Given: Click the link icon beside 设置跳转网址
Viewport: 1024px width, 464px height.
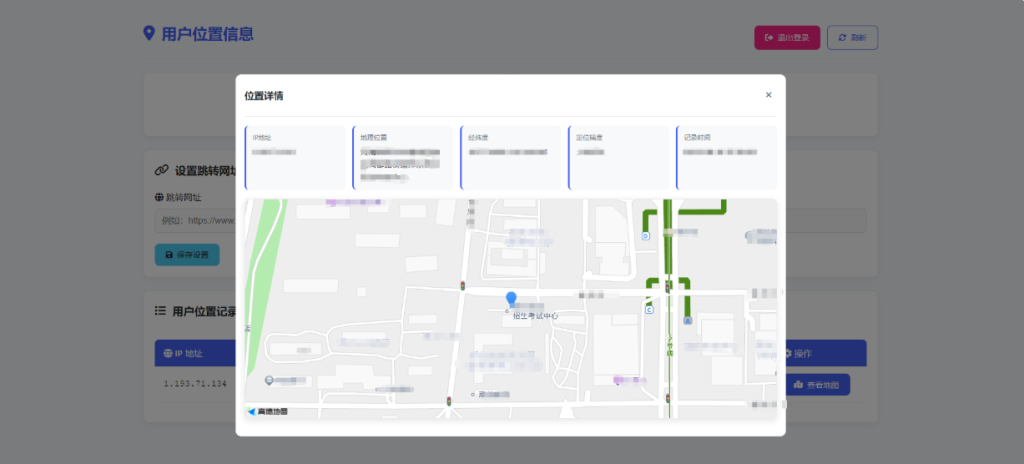Looking at the screenshot, I should [x=161, y=171].
